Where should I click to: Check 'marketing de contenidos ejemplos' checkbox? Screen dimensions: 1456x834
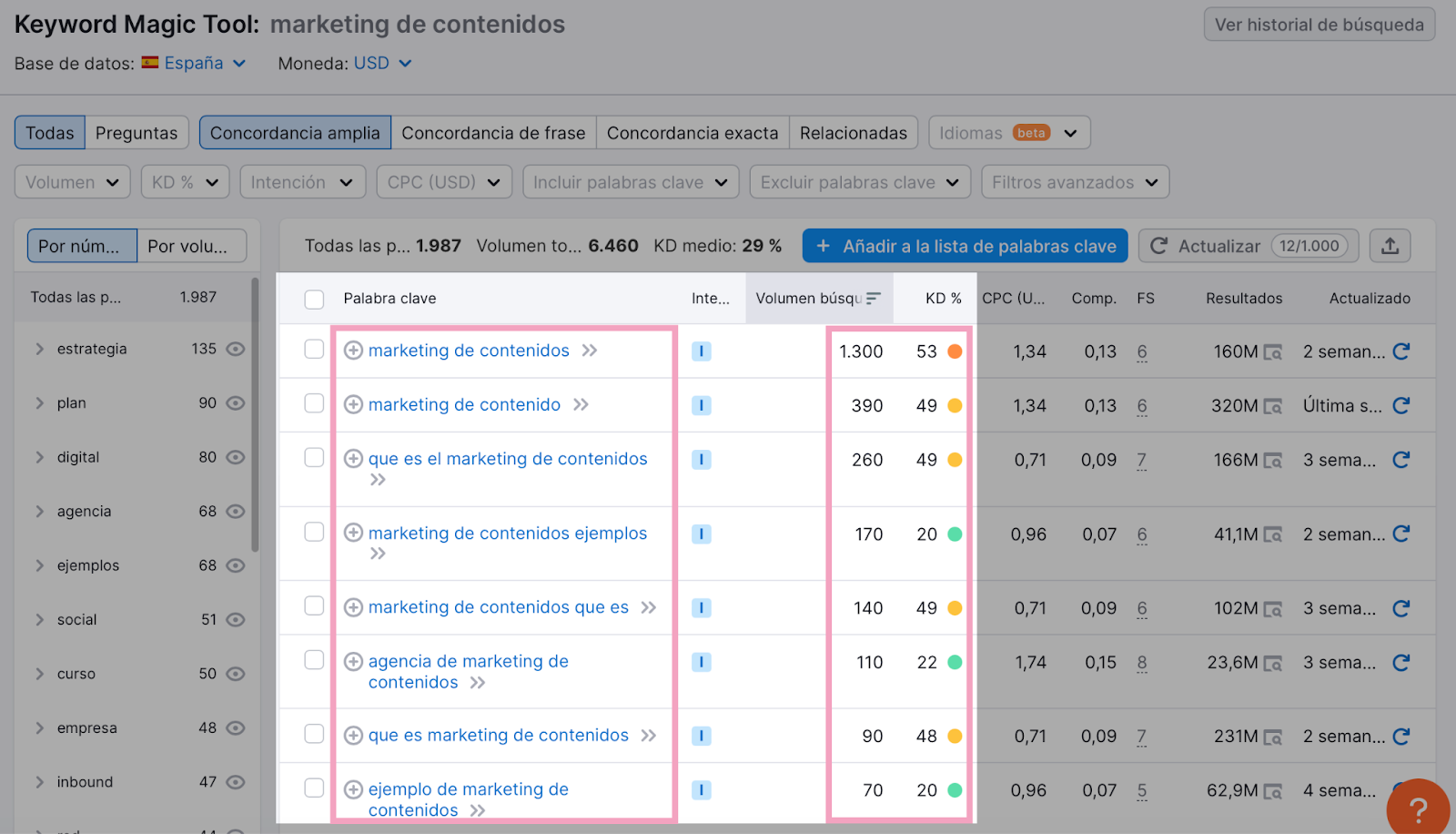pos(314,532)
